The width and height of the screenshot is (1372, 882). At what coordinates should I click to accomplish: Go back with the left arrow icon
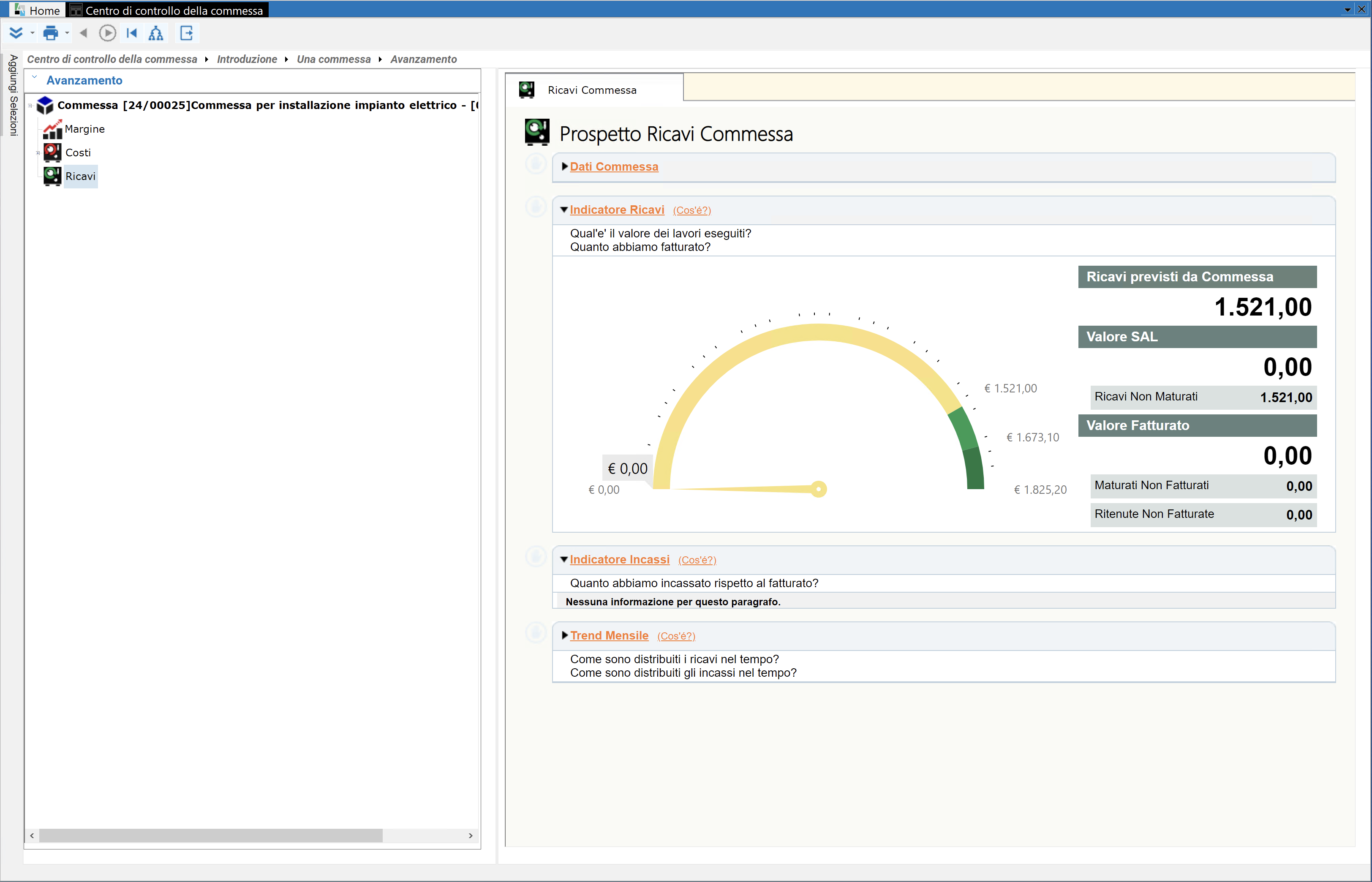tap(84, 33)
